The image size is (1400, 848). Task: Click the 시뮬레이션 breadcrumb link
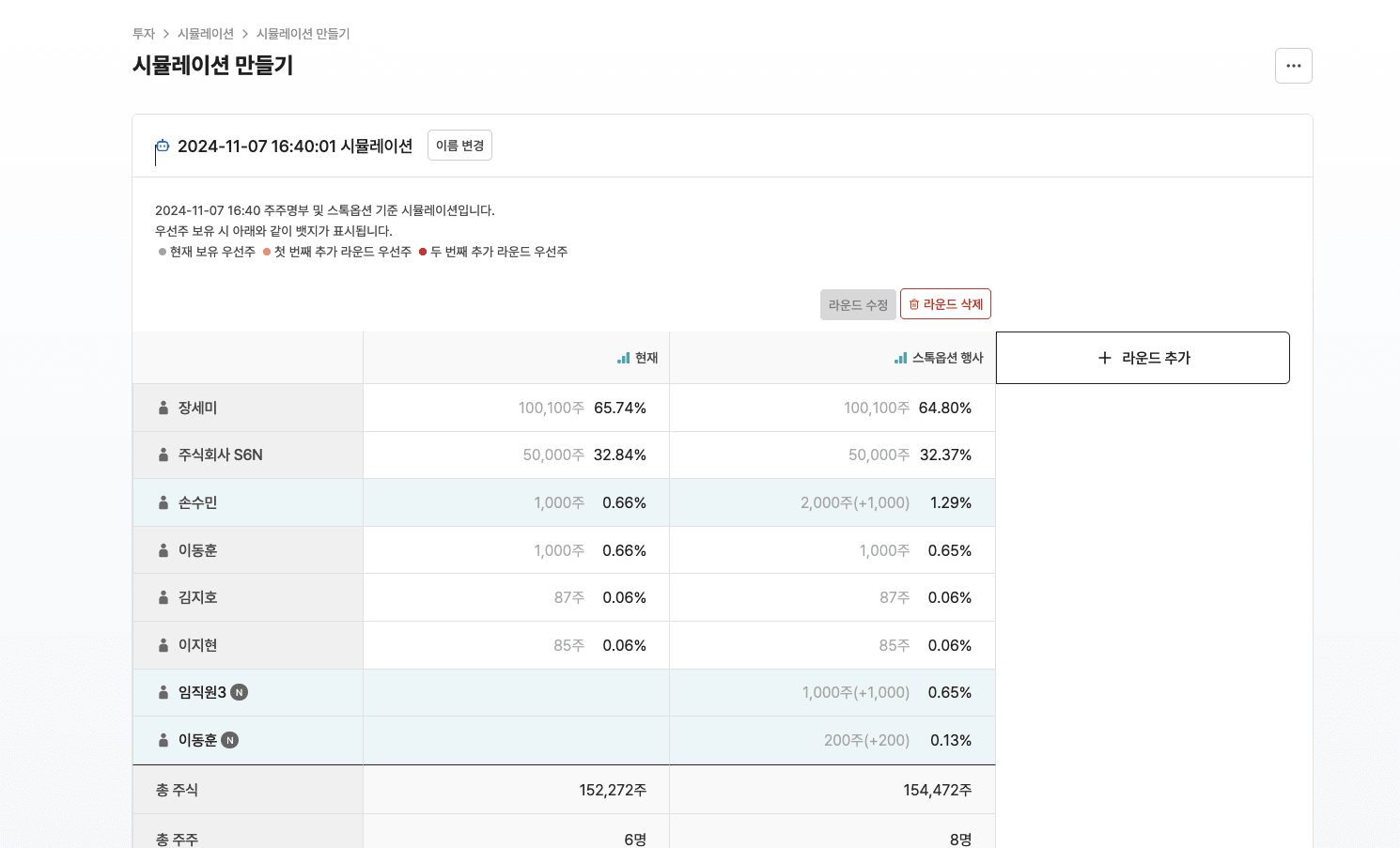206,33
